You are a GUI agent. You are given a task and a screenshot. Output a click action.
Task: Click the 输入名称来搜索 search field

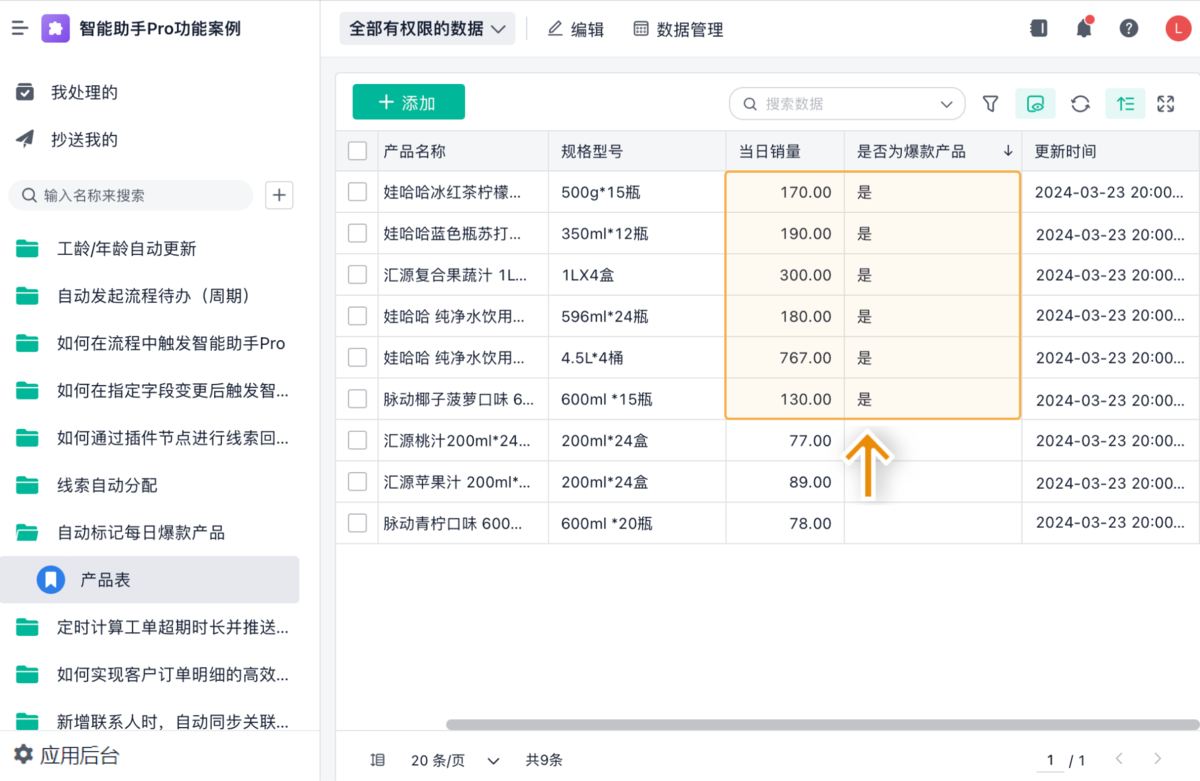(x=140, y=195)
